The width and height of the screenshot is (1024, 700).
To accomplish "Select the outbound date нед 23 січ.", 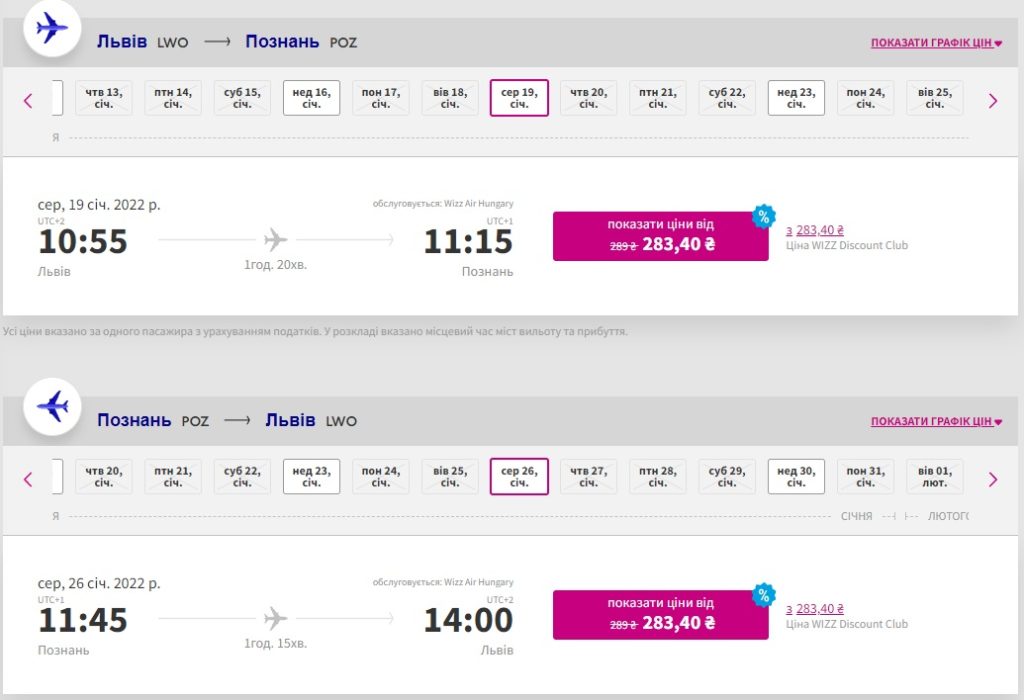I will (x=796, y=98).
